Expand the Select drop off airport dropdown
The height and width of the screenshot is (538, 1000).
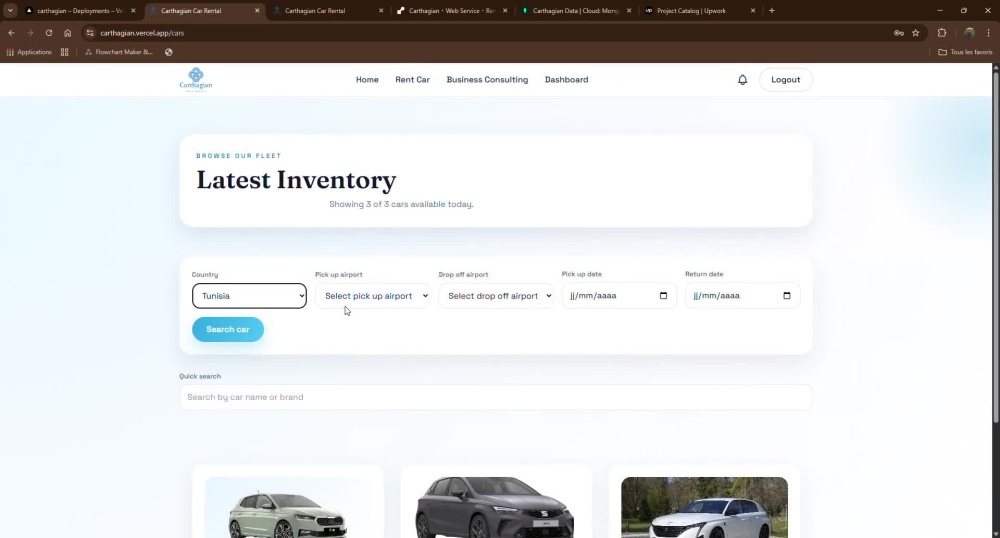point(496,296)
